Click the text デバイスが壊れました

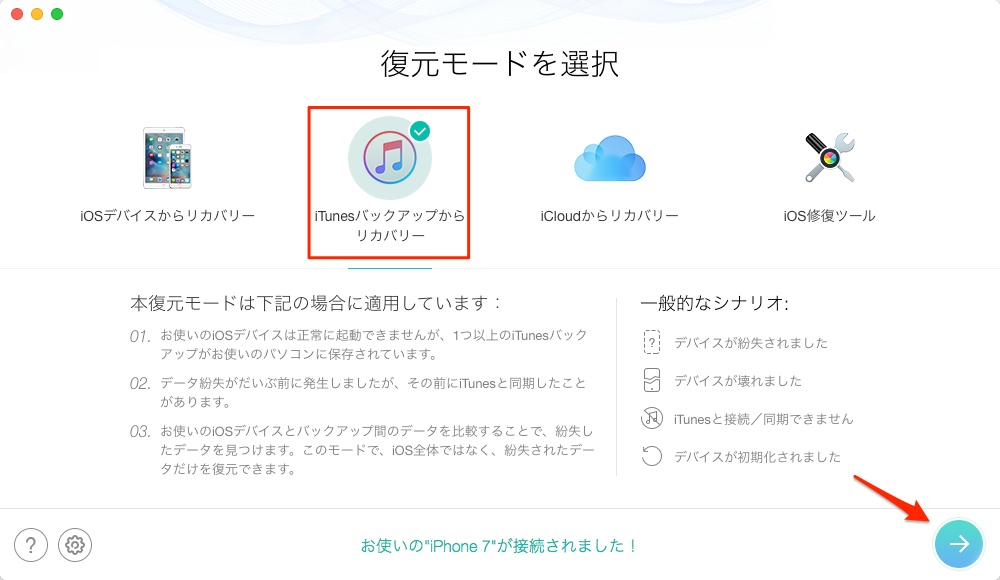(x=738, y=381)
